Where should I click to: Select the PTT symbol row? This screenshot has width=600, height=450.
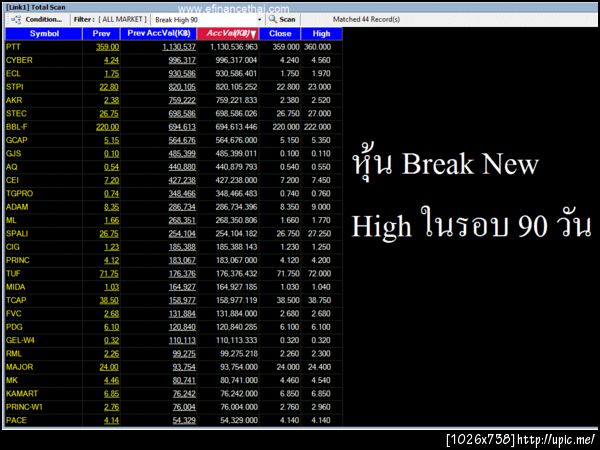point(174,47)
